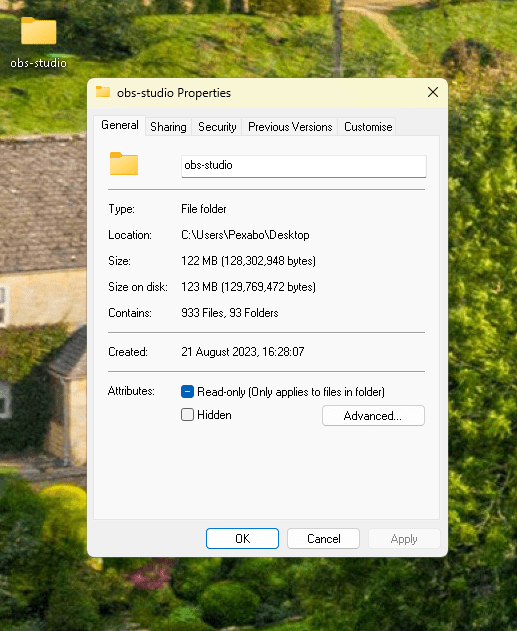This screenshot has width=517, height=631.
Task: Click the 933 Files, 93 Folders text
Action: [230, 313]
